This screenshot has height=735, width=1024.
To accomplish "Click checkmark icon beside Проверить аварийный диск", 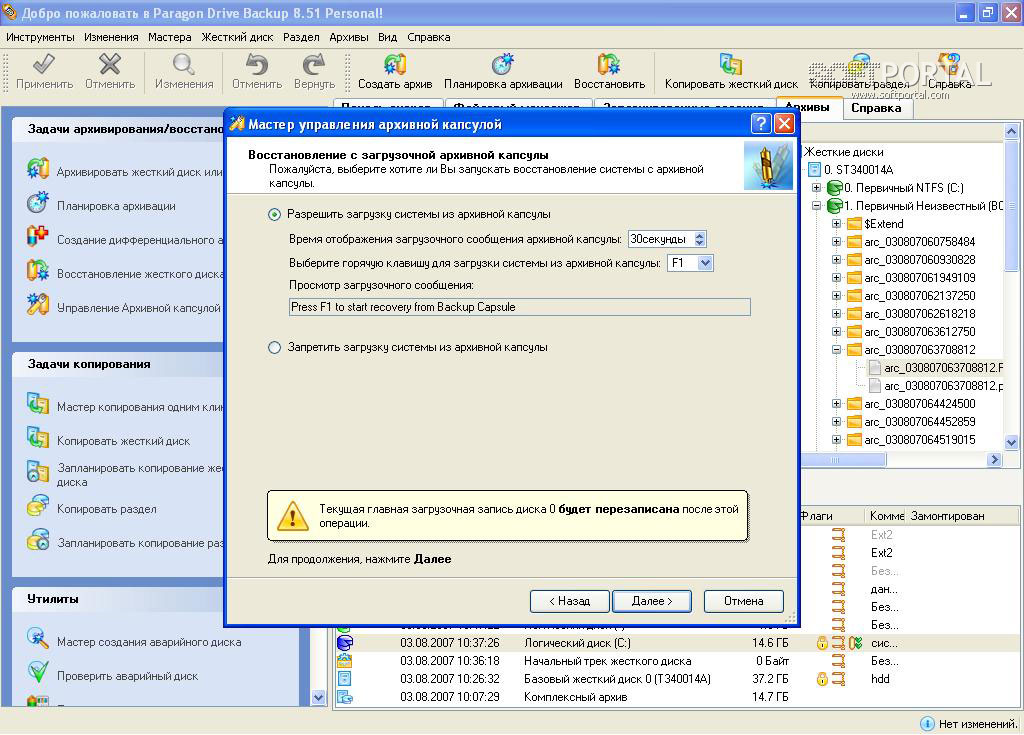I will pos(38,672).
